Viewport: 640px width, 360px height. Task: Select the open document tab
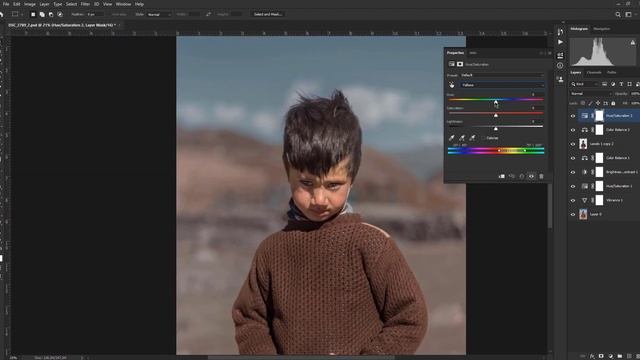(x=61, y=25)
